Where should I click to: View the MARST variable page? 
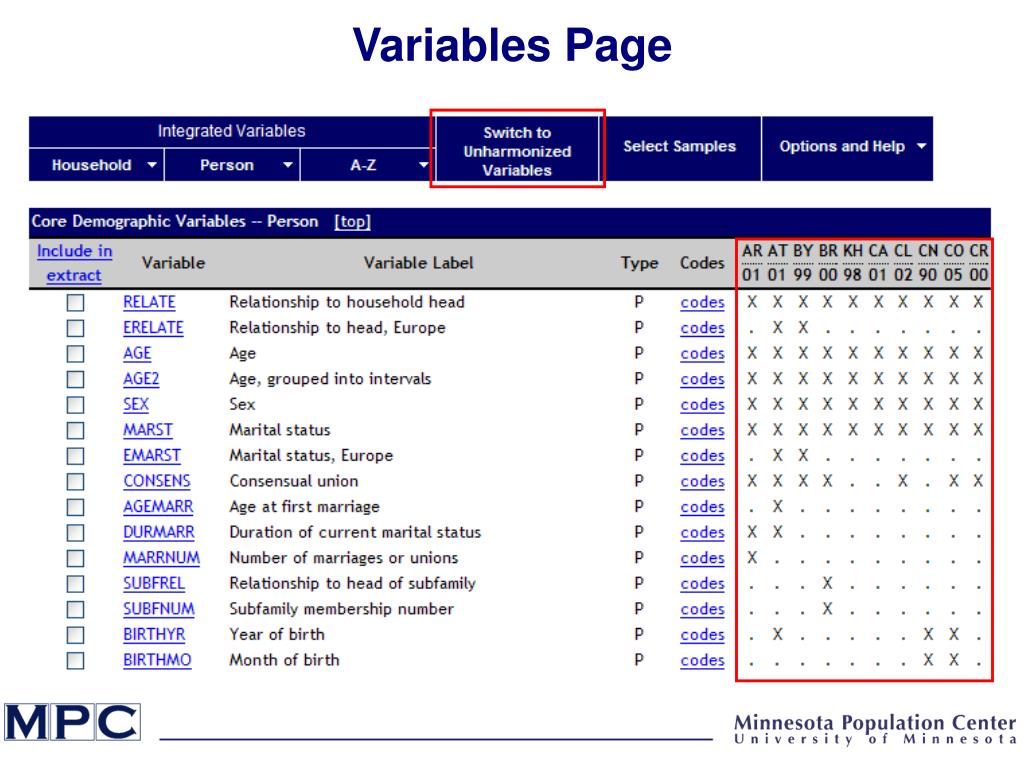(x=148, y=430)
